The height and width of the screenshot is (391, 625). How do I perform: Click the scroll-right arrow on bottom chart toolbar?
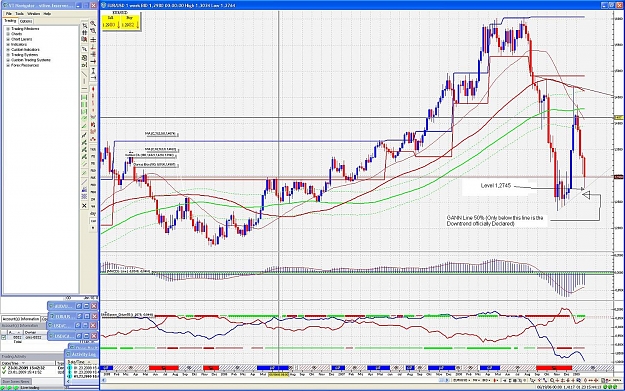[447, 380]
